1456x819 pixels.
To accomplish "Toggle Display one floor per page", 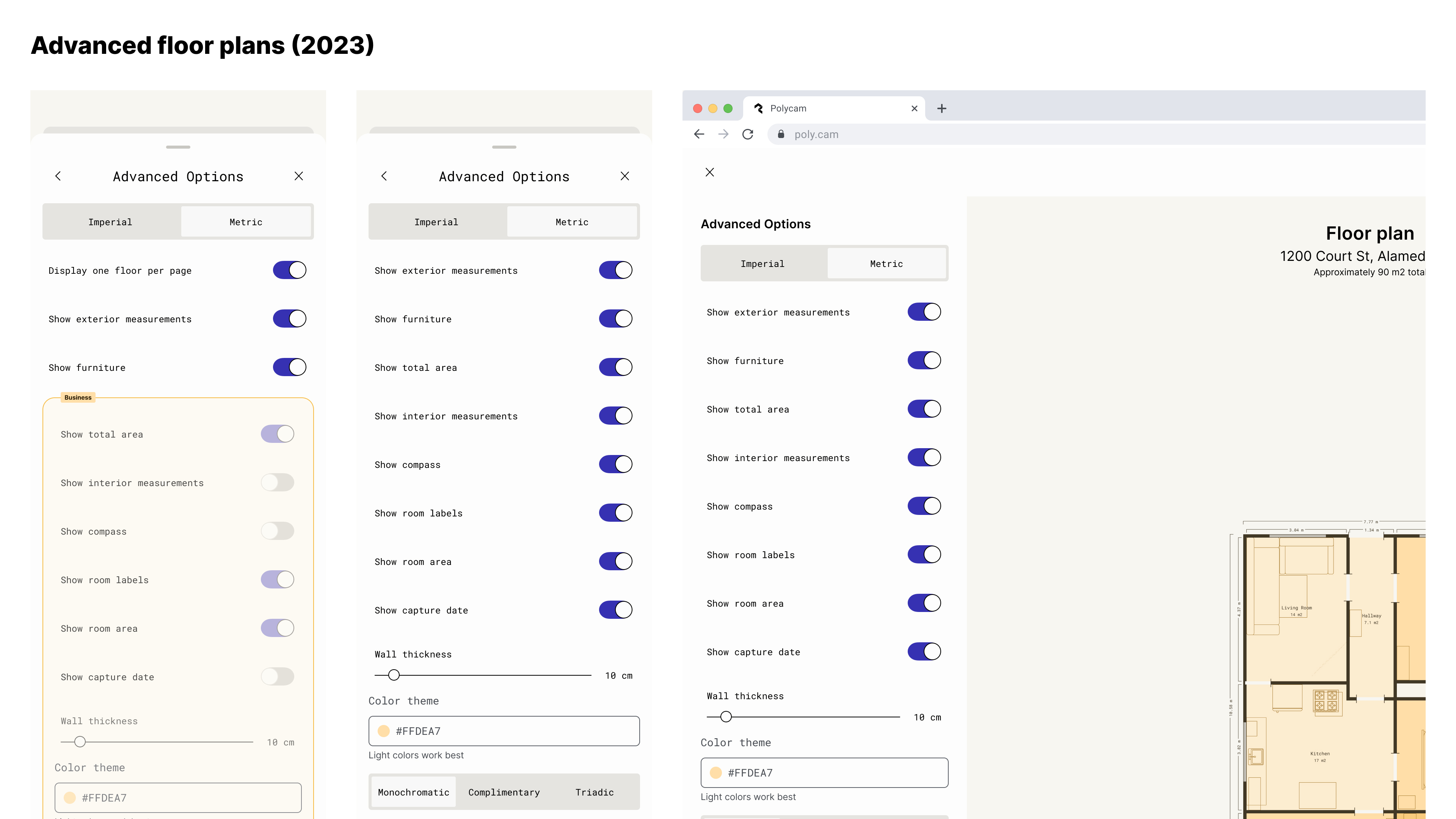I will 289,270.
